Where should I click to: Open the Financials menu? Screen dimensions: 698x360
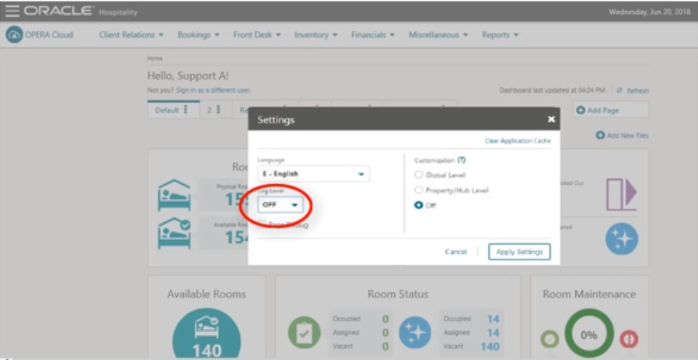tap(373, 35)
